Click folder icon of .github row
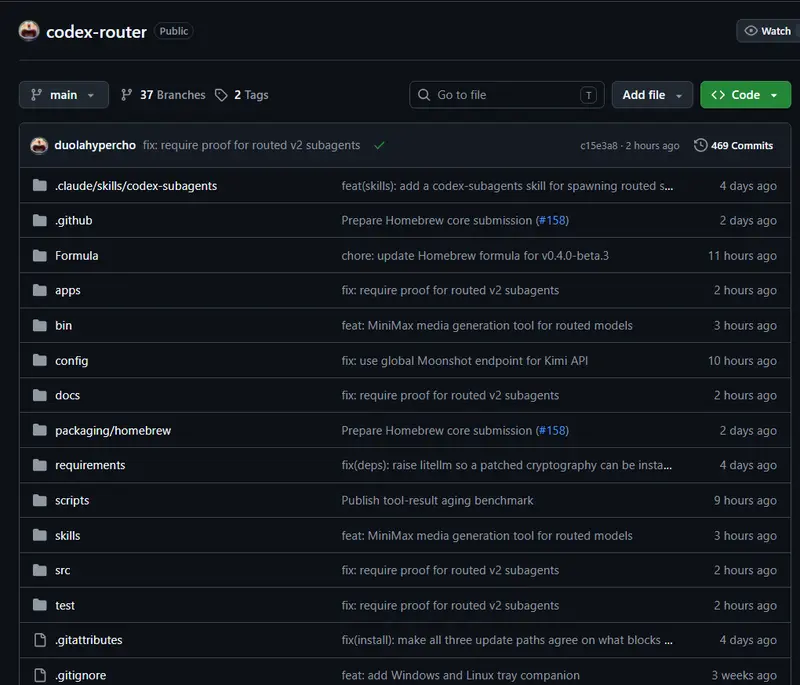Viewport: 800px width, 685px height. click(39, 220)
